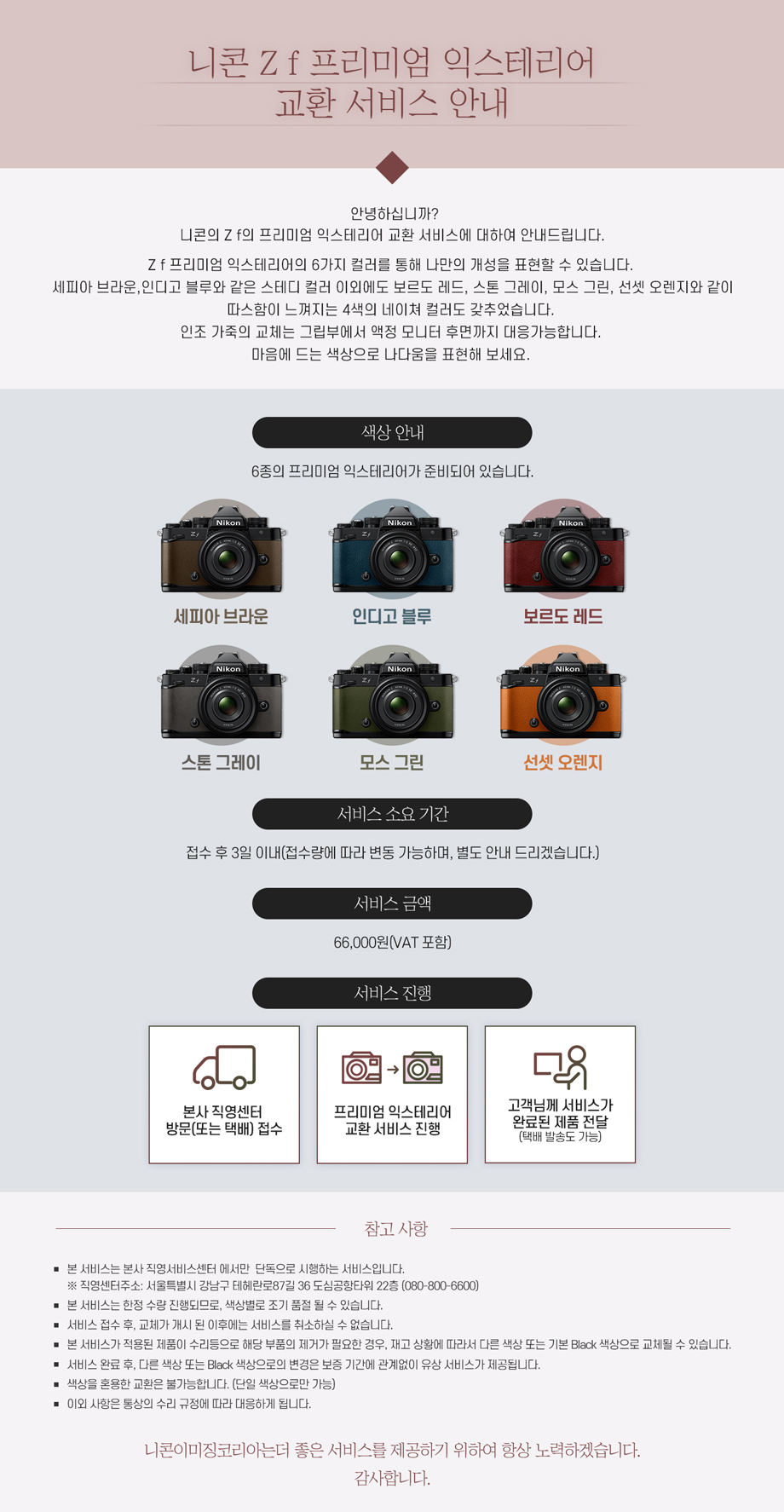Click the 인디고 블루 color label
This screenshot has height=1512, width=784.
(x=392, y=616)
